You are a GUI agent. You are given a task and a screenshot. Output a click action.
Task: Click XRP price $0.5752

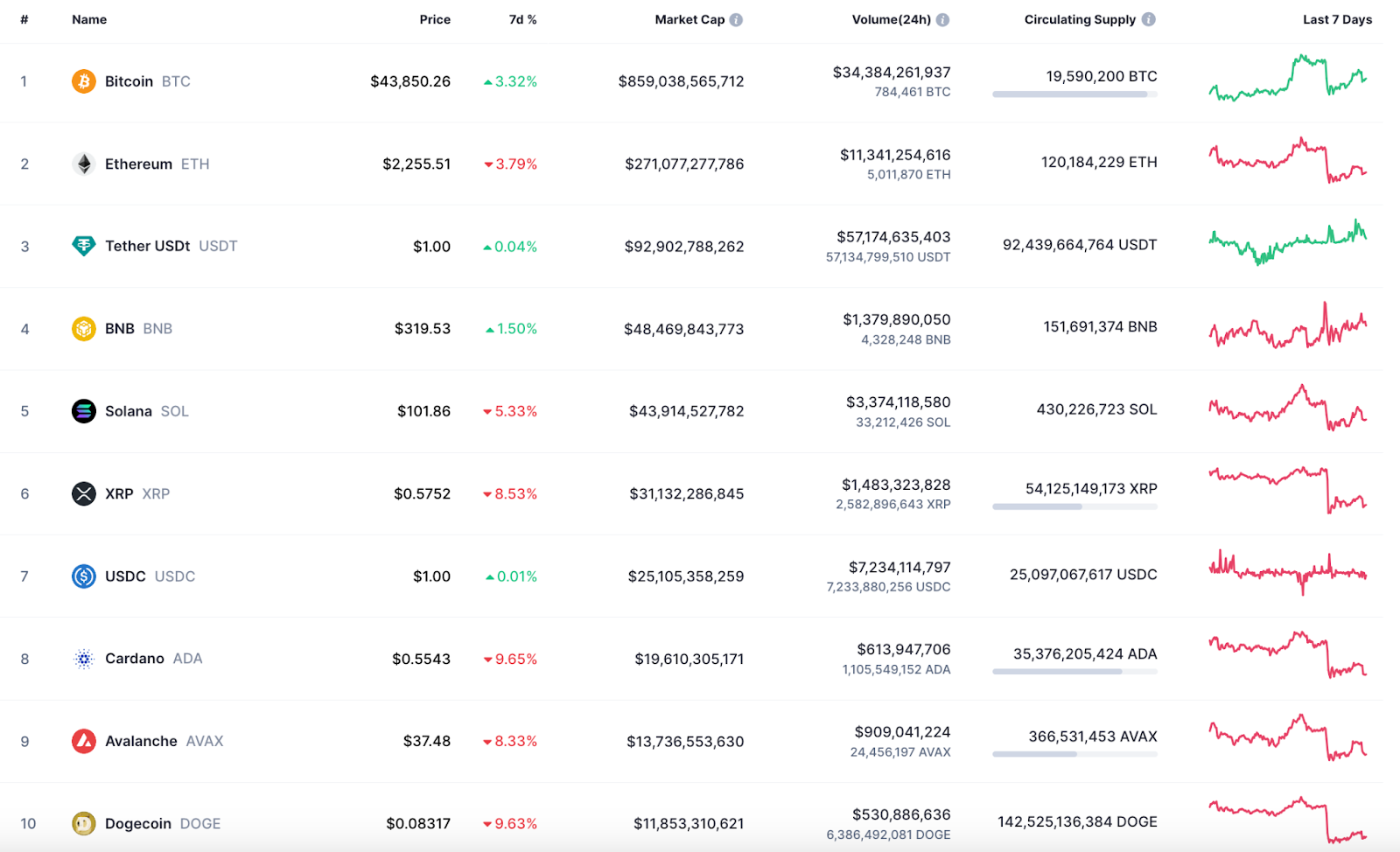[422, 493]
